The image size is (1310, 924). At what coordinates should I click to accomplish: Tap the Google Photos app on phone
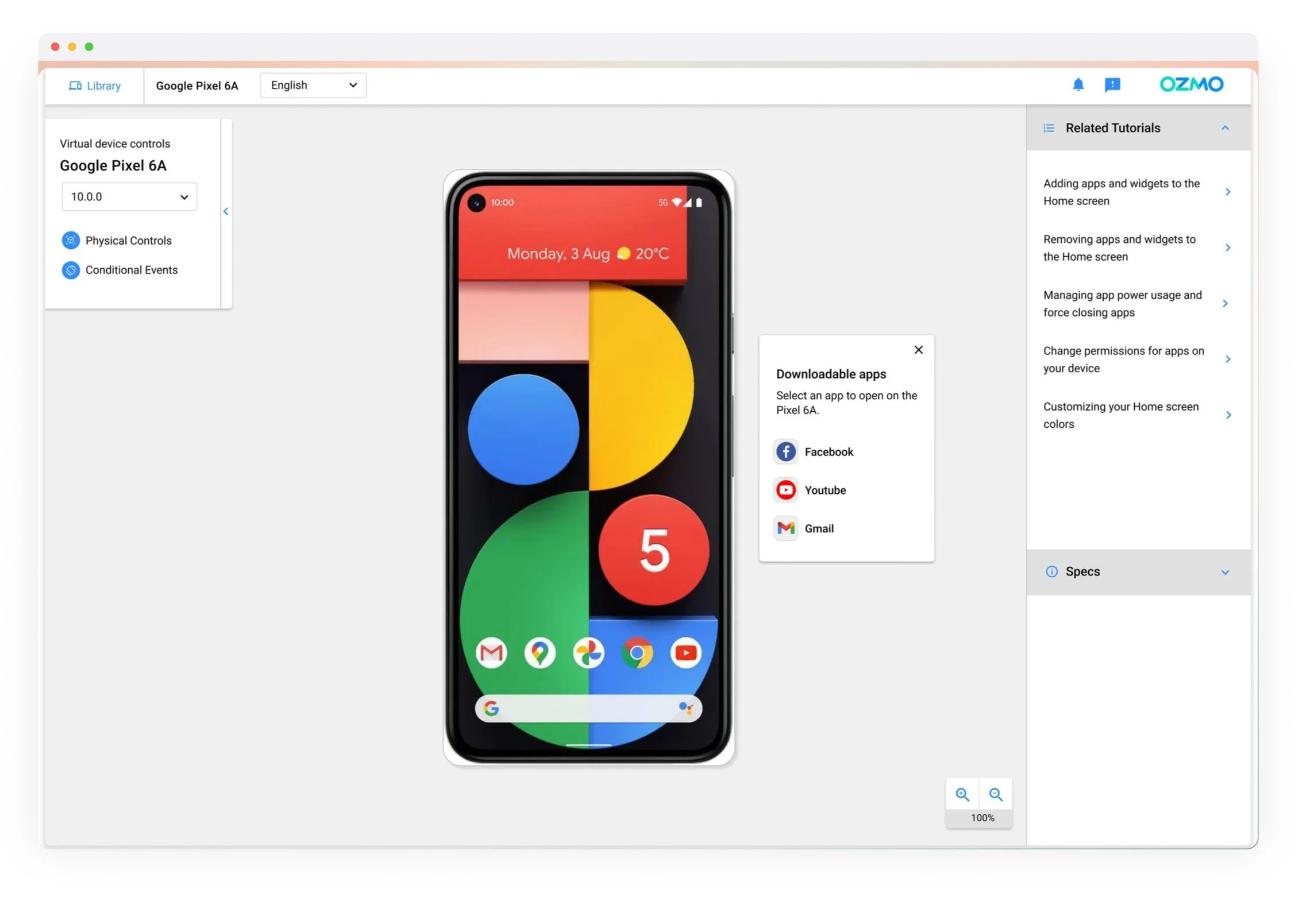[x=588, y=653]
